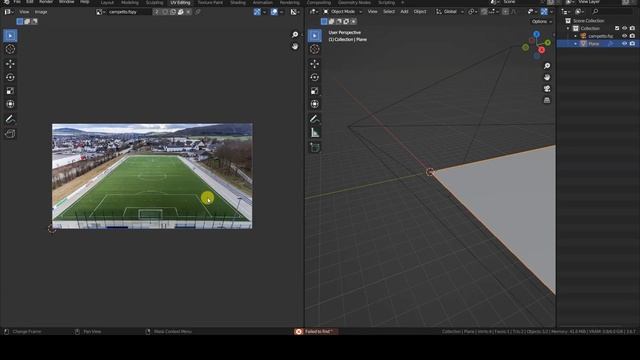Select the Rip Region tool in the image editor

point(10,133)
